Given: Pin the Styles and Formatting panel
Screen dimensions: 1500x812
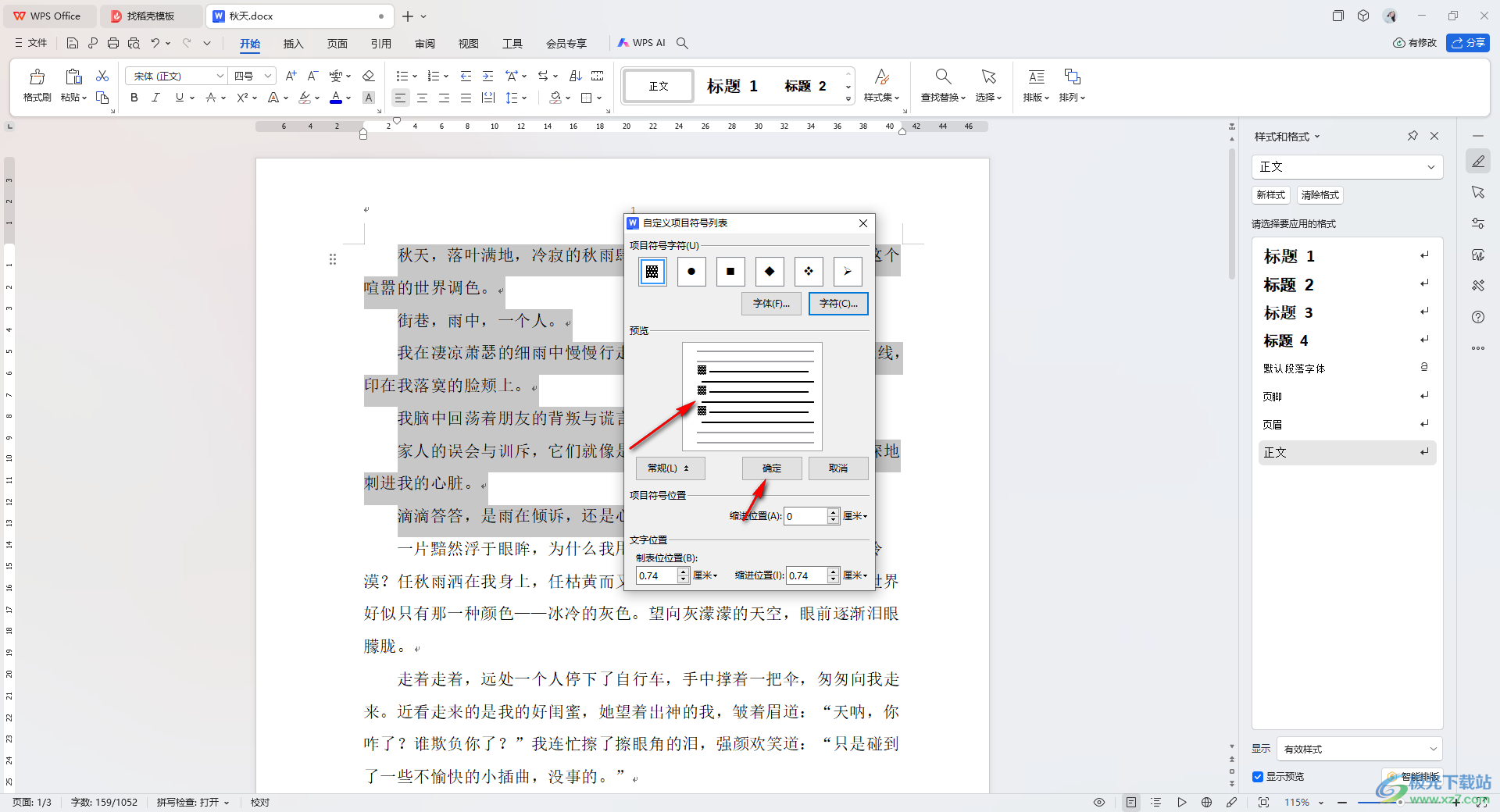Looking at the screenshot, I should (1412, 136).
